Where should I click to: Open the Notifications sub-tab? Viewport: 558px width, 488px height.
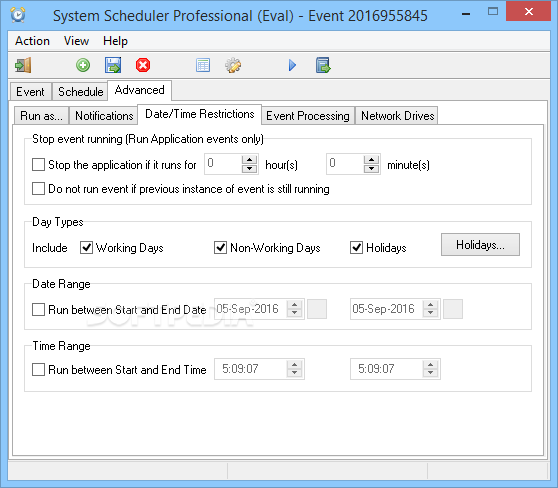click(x=104, y=116)
